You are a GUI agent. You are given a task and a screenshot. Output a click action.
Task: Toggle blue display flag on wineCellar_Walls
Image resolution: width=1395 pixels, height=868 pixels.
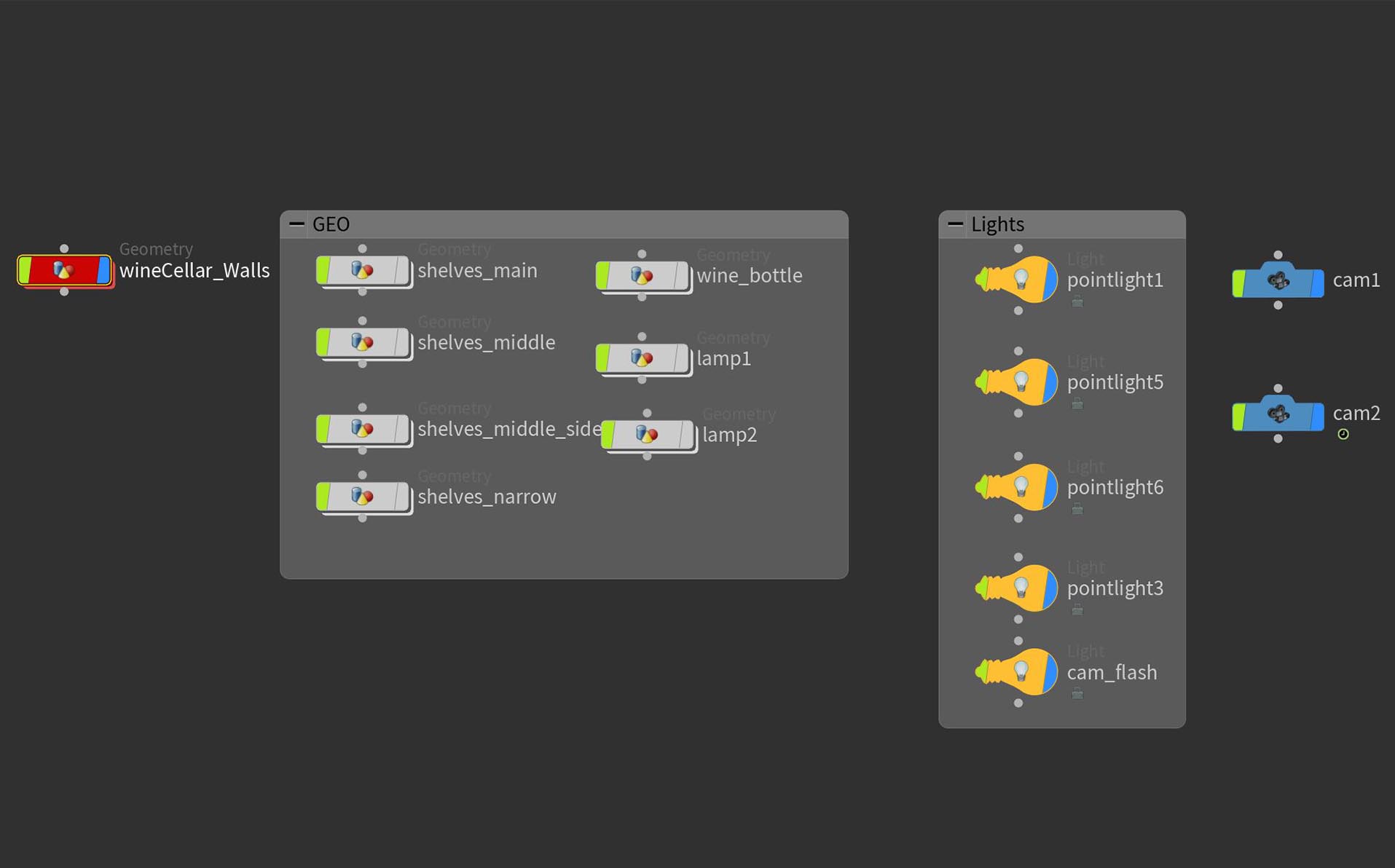point(103,270)
